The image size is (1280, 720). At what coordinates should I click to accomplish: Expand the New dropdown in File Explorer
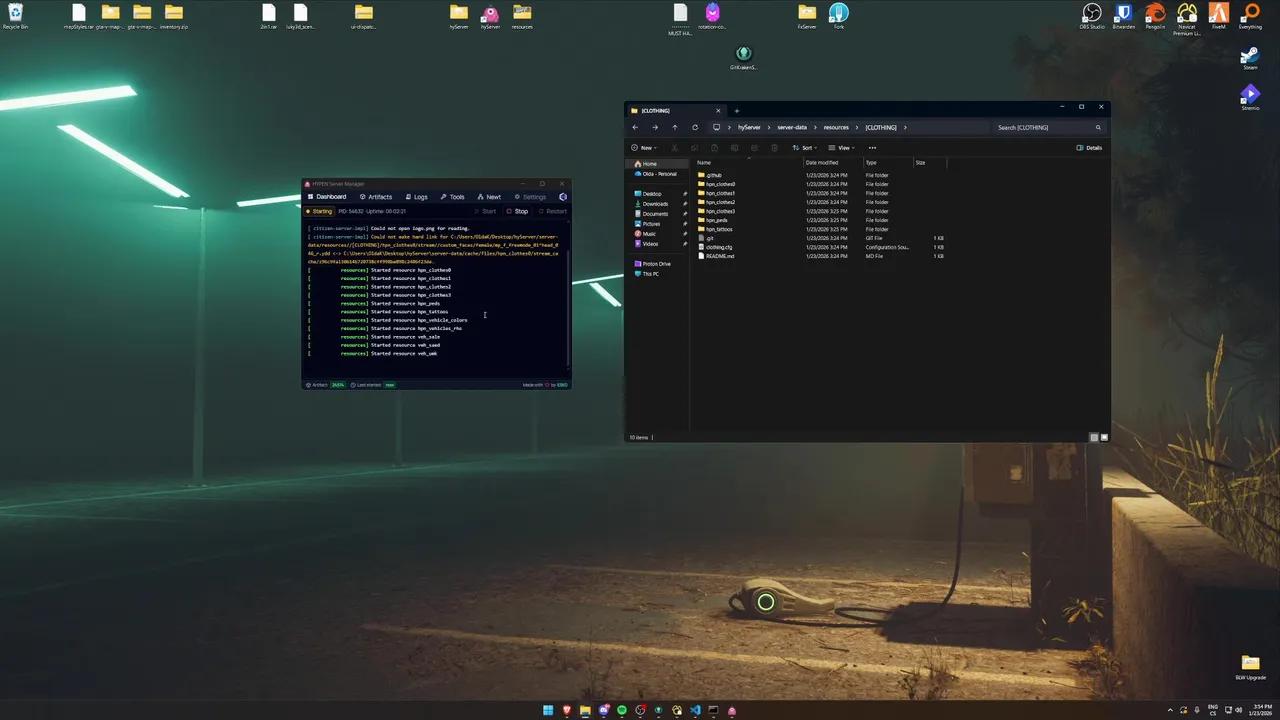pyautogui.click(x=643, y=148)
